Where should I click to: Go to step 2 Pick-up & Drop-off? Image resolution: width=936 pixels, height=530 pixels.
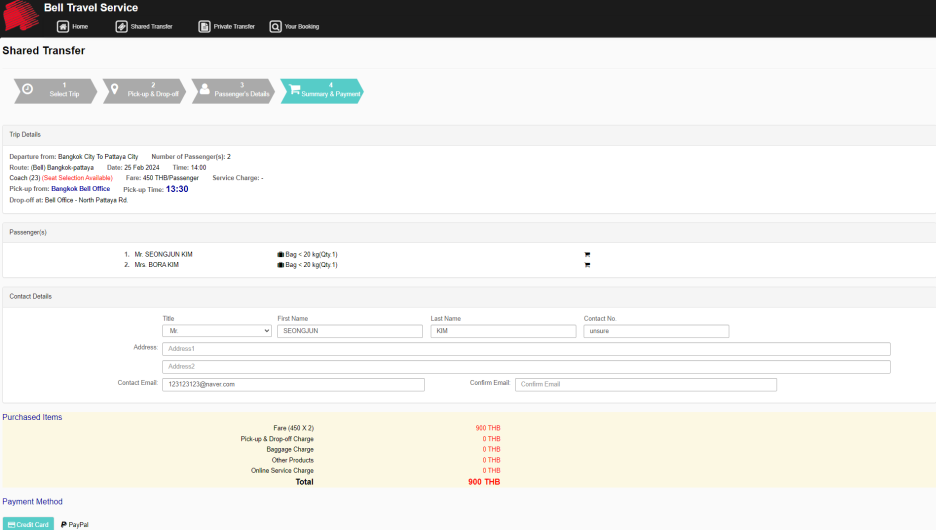(144, 91)
